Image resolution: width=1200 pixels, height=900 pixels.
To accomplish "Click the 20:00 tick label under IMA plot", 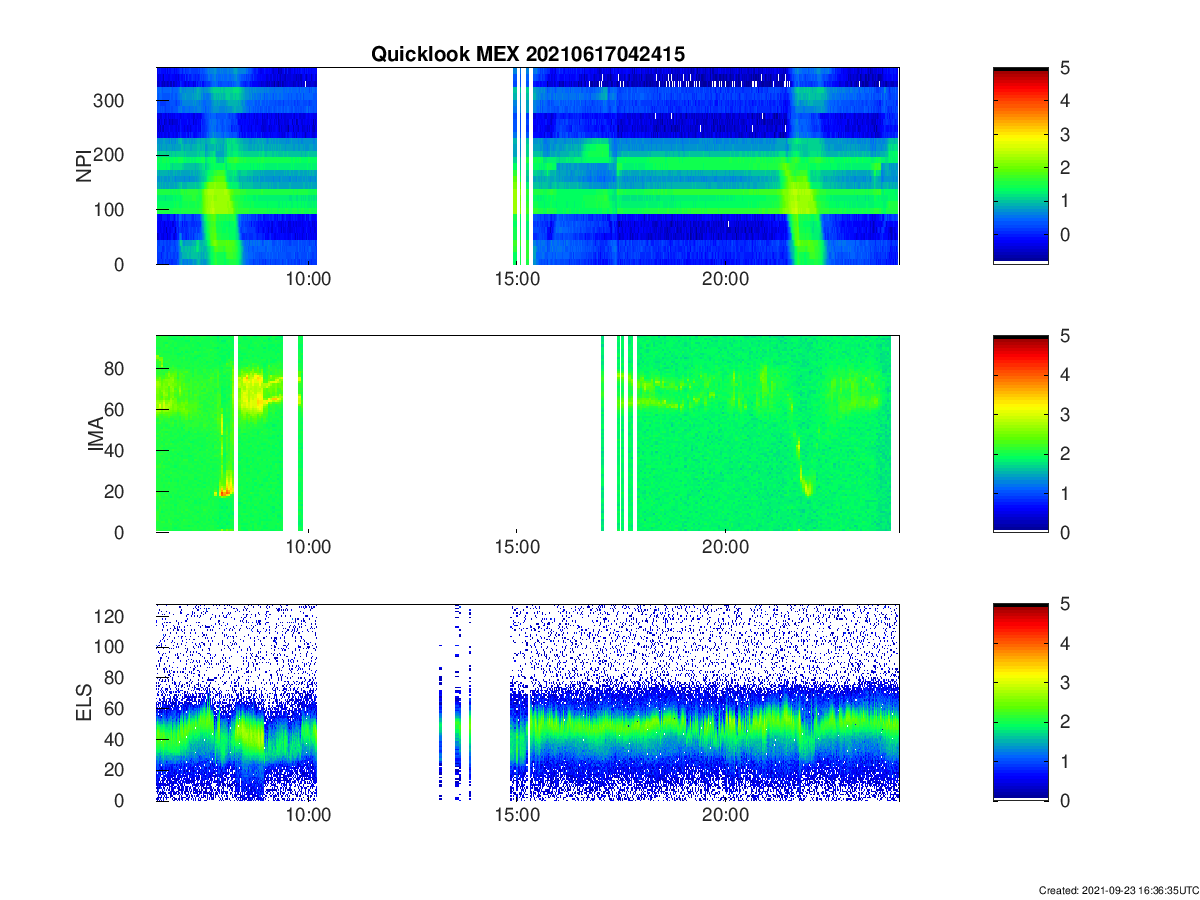I will (725, 547).
